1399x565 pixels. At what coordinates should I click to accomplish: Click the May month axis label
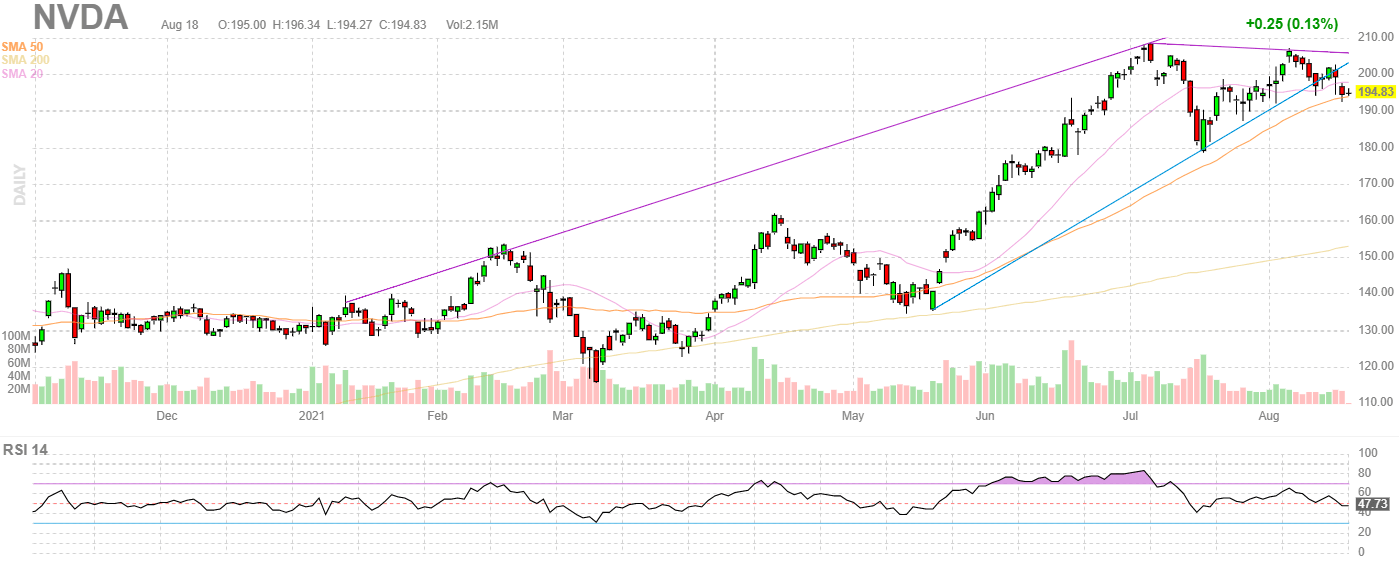click(852, 415)
